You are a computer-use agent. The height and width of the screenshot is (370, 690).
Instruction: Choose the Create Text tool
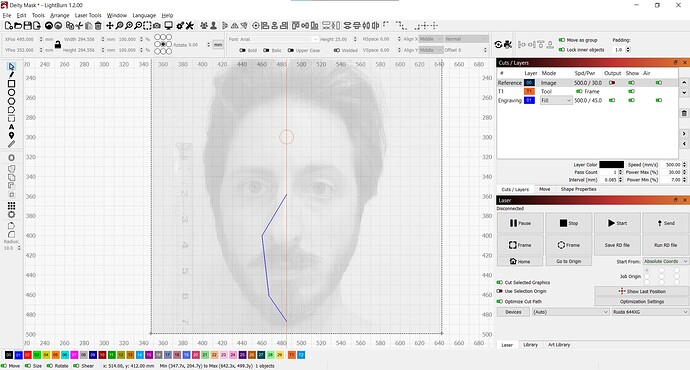11,127
